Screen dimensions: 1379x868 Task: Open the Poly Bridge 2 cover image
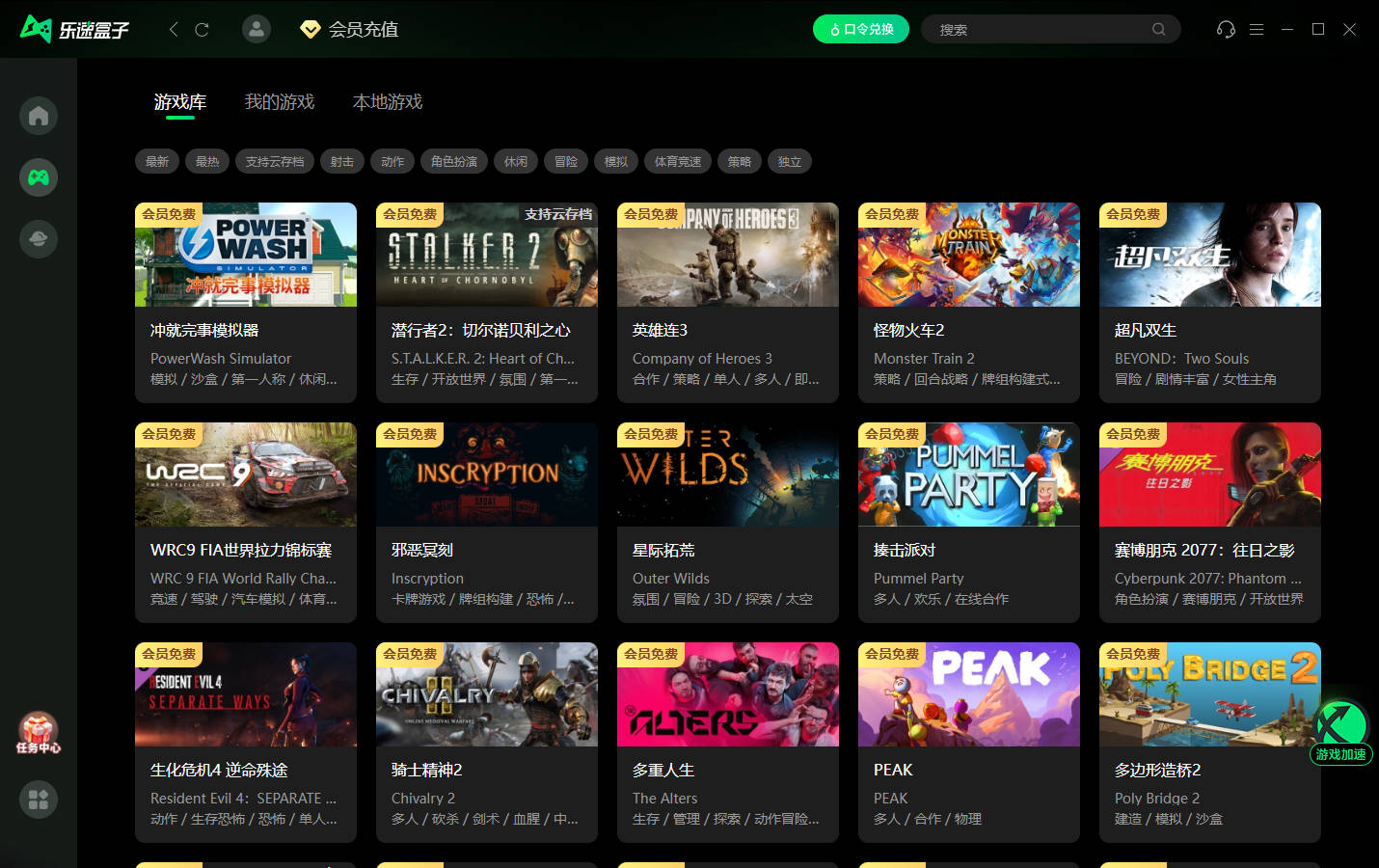point(1210,694)
